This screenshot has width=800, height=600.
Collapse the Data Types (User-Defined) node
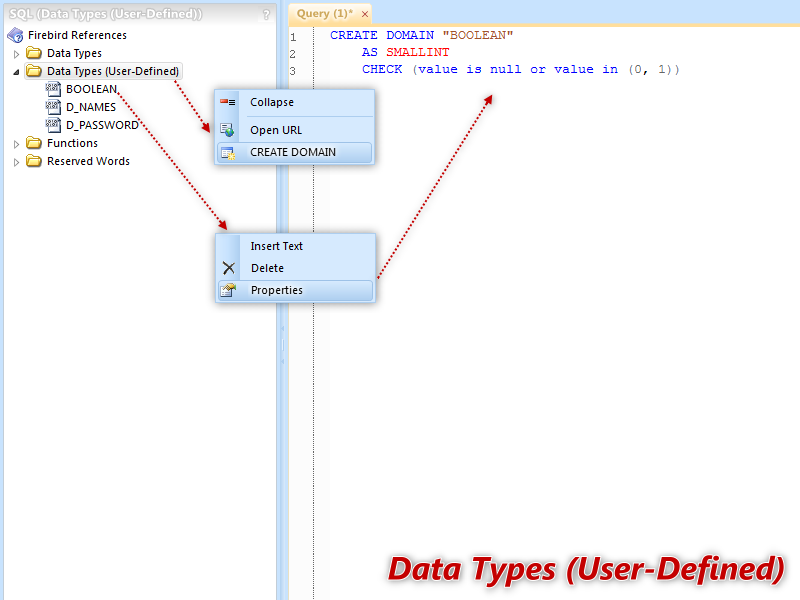[x=16, y=72]
